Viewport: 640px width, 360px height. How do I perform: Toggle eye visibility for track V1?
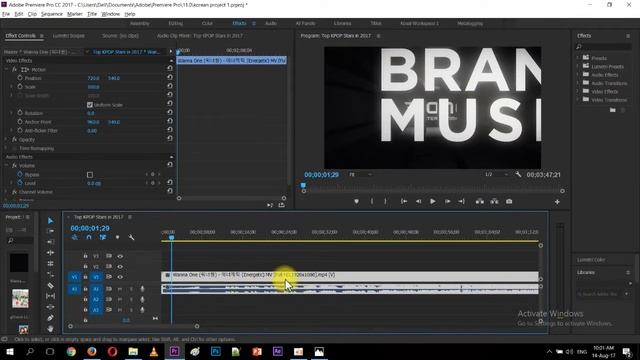[120, 277]
